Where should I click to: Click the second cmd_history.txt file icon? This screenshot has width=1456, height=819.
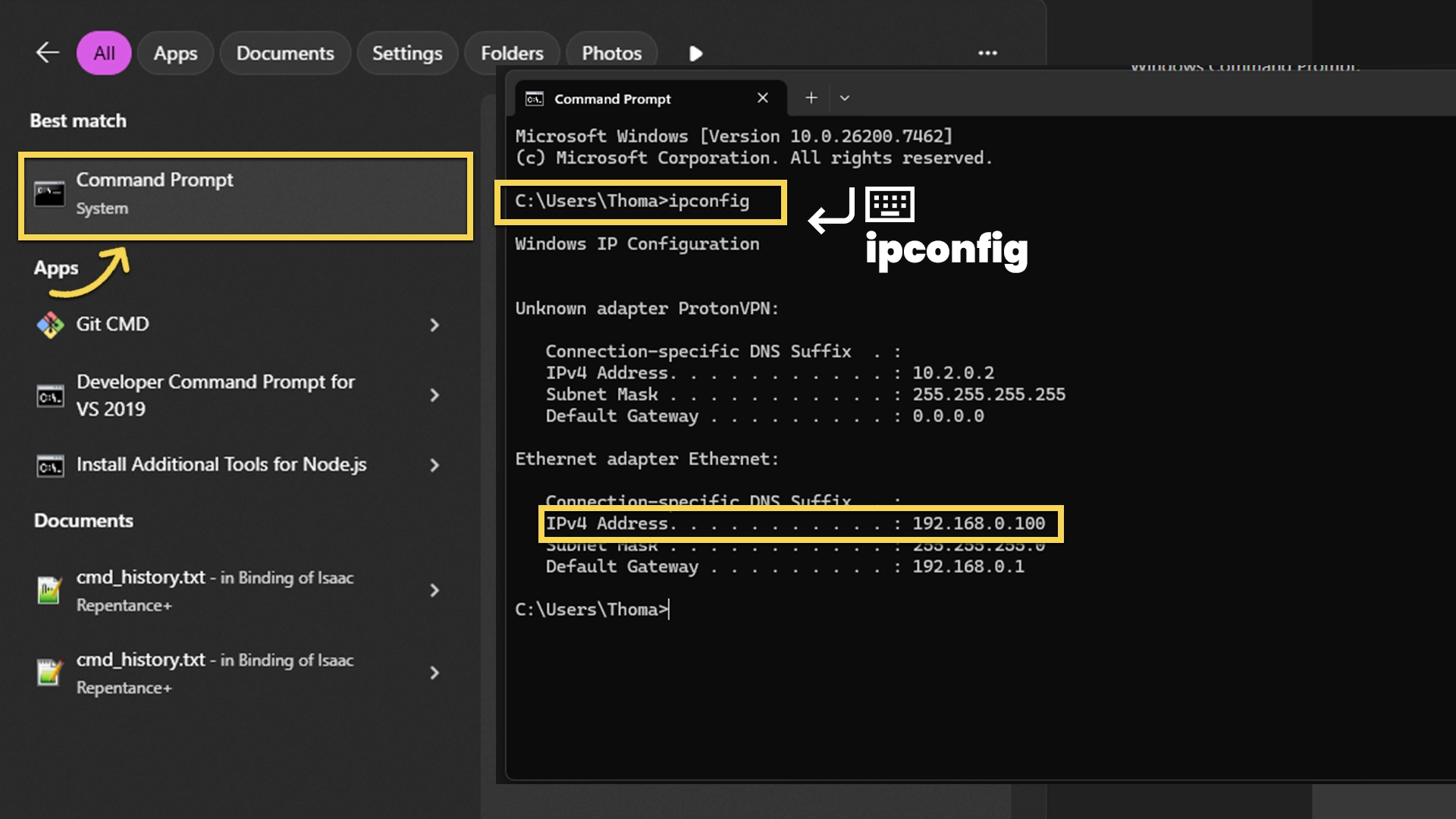coord(49,673)
